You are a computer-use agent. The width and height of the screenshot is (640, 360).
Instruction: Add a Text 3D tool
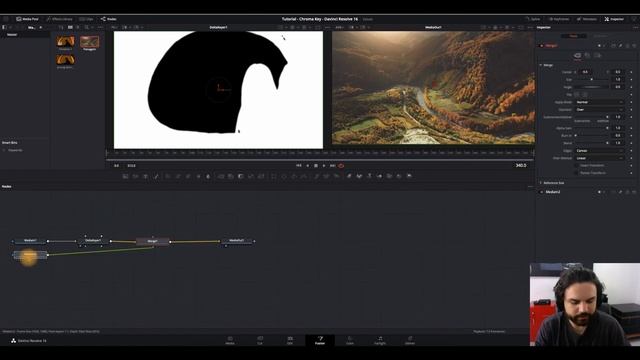coord(369,176)
